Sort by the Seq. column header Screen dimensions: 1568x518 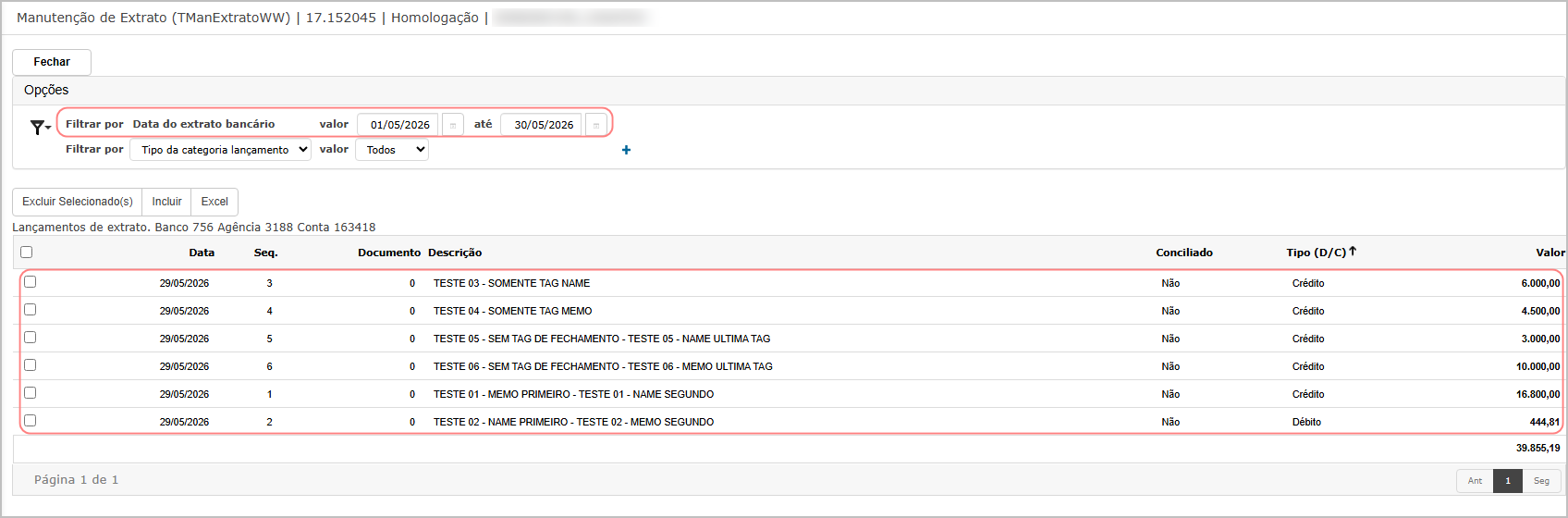coord(266,253)
